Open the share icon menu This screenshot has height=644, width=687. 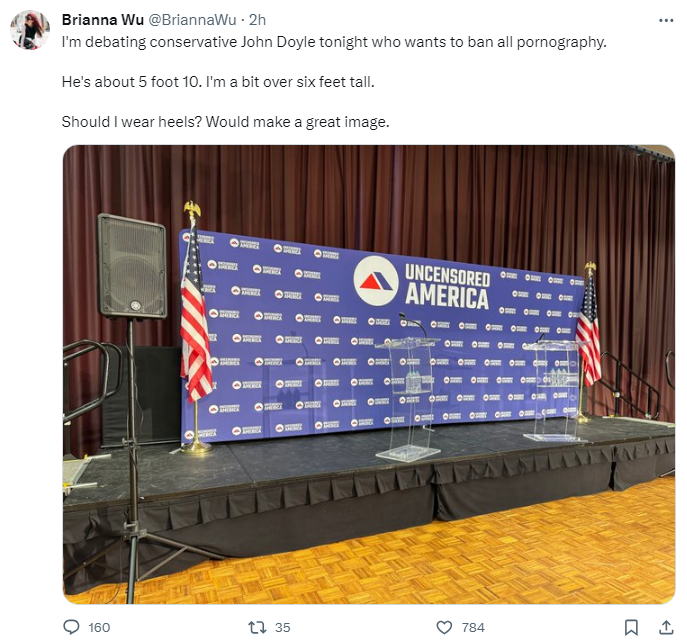[666, 627]
